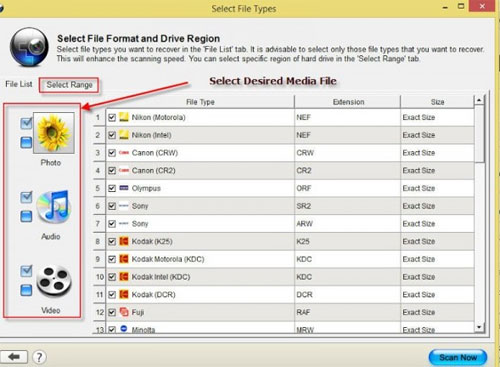The image size is (500, 367).
Task: Sort by File Type column header
Action: (x=200, y=102)
